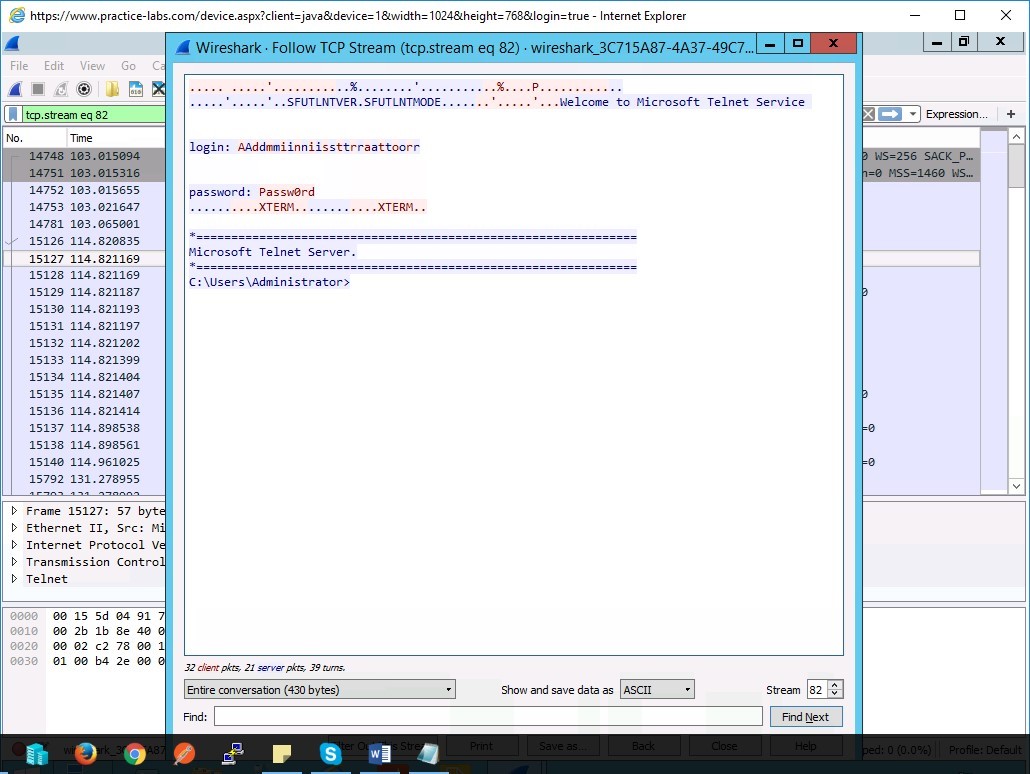
Task: Expand the Telnet tree node
Action: [x=14, y=579]
